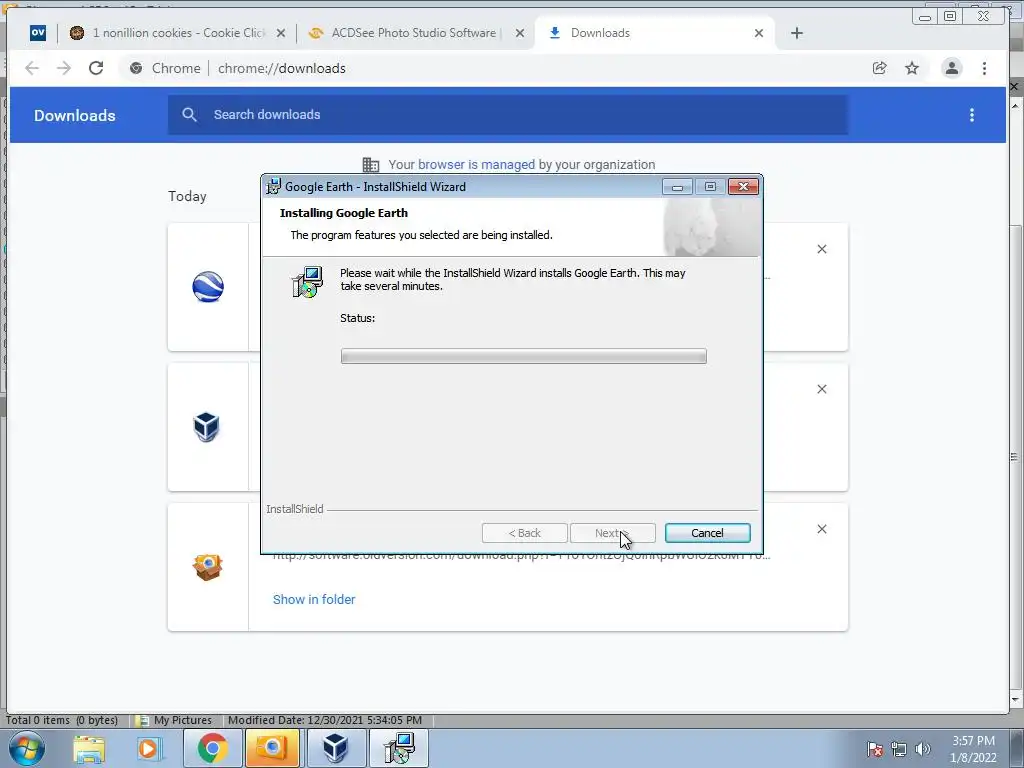This screenshot has width=1024, height=768.
Task: Click the orange box installer download icon
Action: [208, 567]
